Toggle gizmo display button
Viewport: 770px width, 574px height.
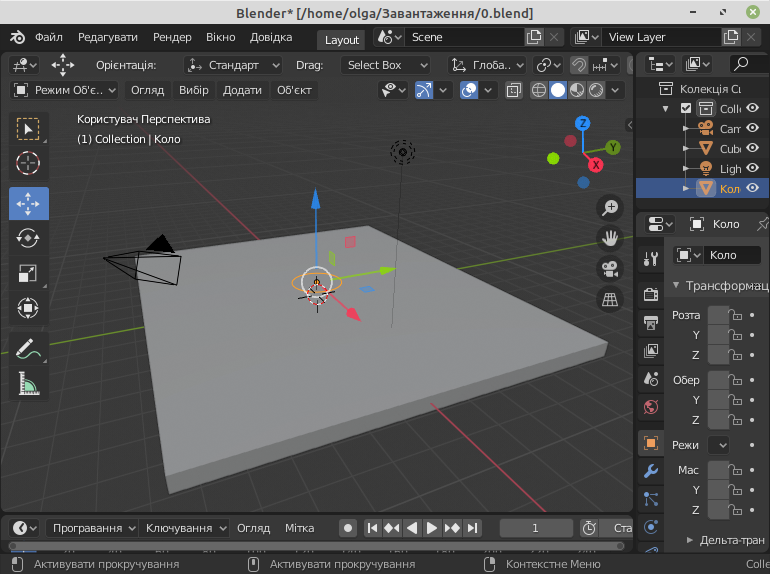pos(423,90)
